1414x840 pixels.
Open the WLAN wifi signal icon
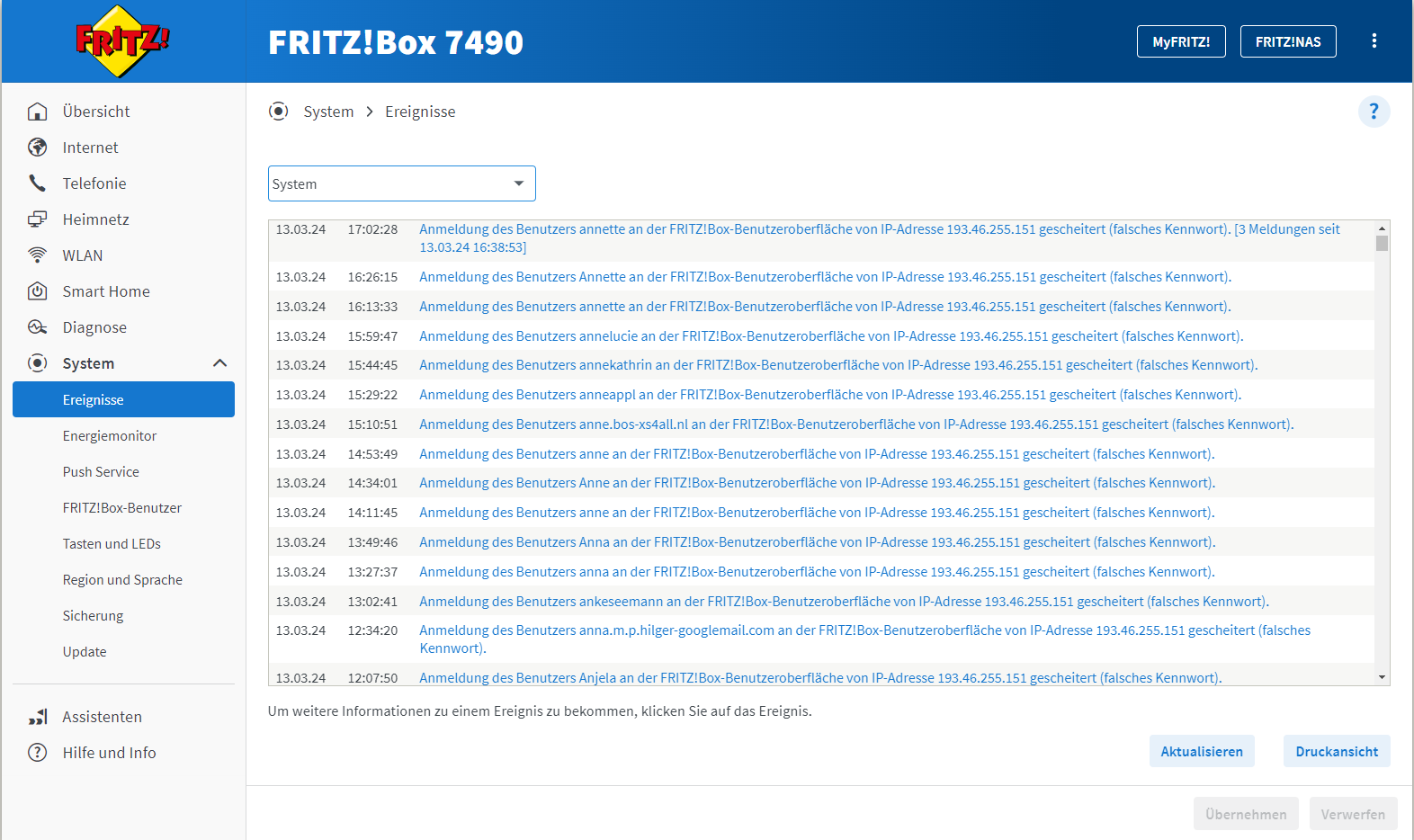37,255
